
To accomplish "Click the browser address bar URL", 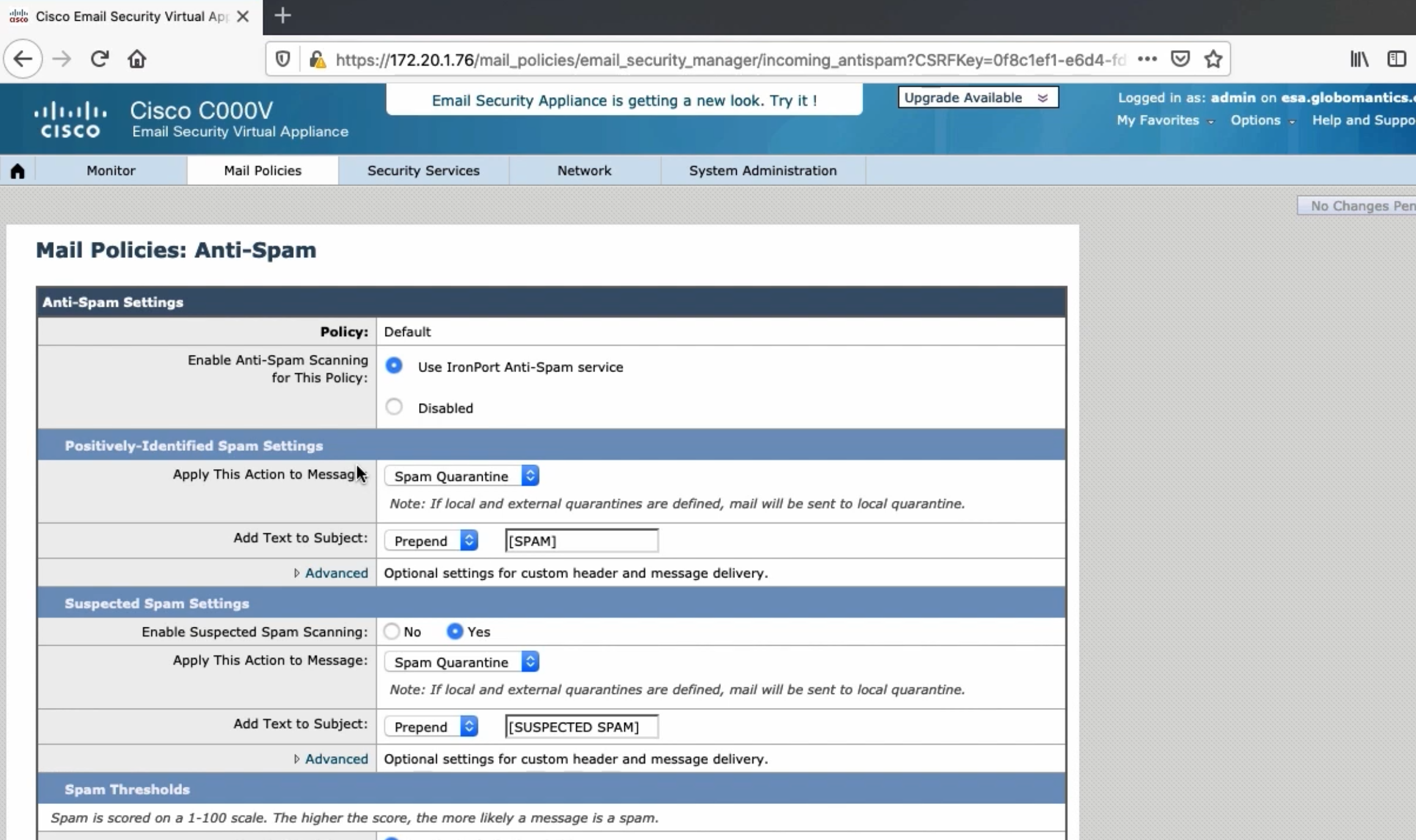I will click(x=730, y=60).
